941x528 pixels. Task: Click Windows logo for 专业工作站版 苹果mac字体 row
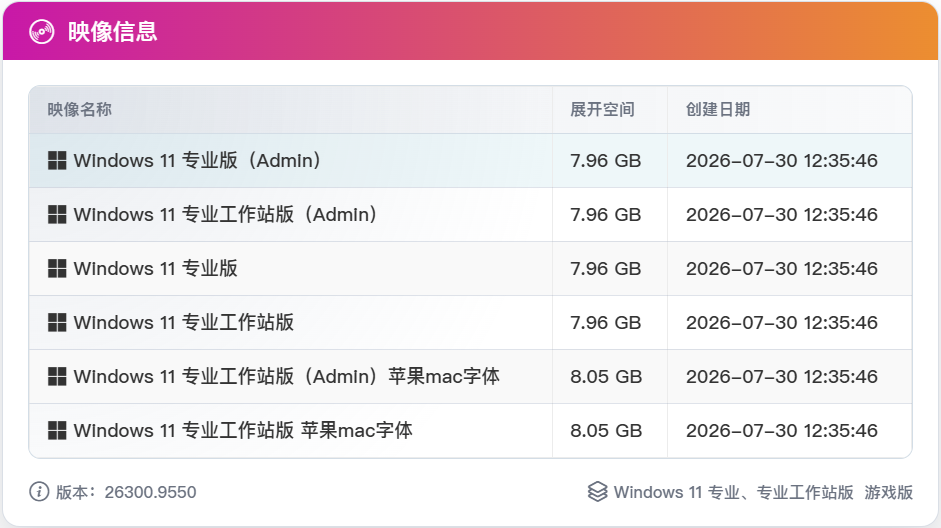click(x=57, y=431)
